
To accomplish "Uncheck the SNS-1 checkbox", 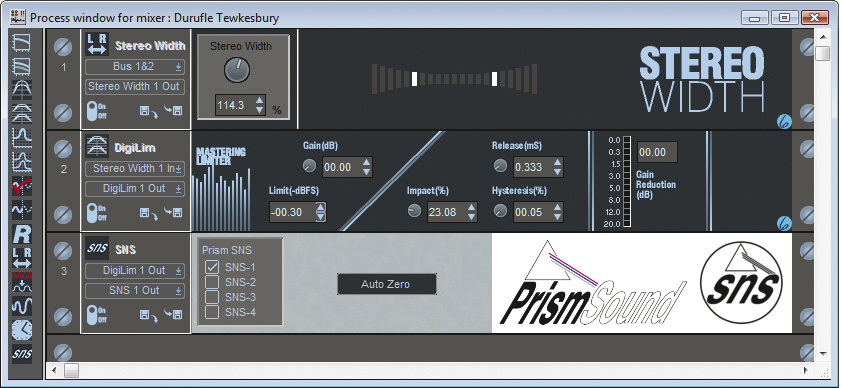I will click(x=212, y=267).
